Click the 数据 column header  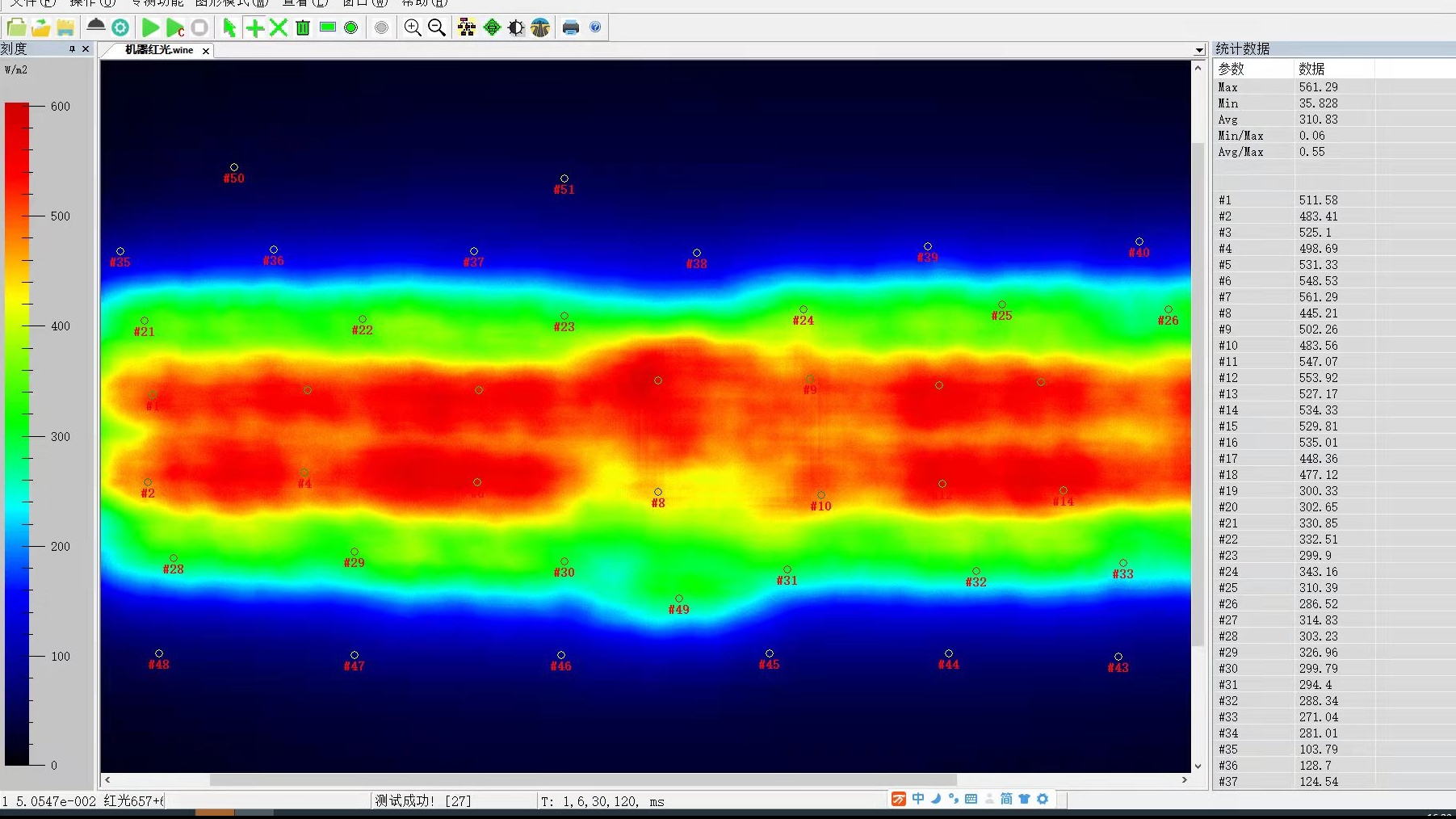(x=1311, y=69)
